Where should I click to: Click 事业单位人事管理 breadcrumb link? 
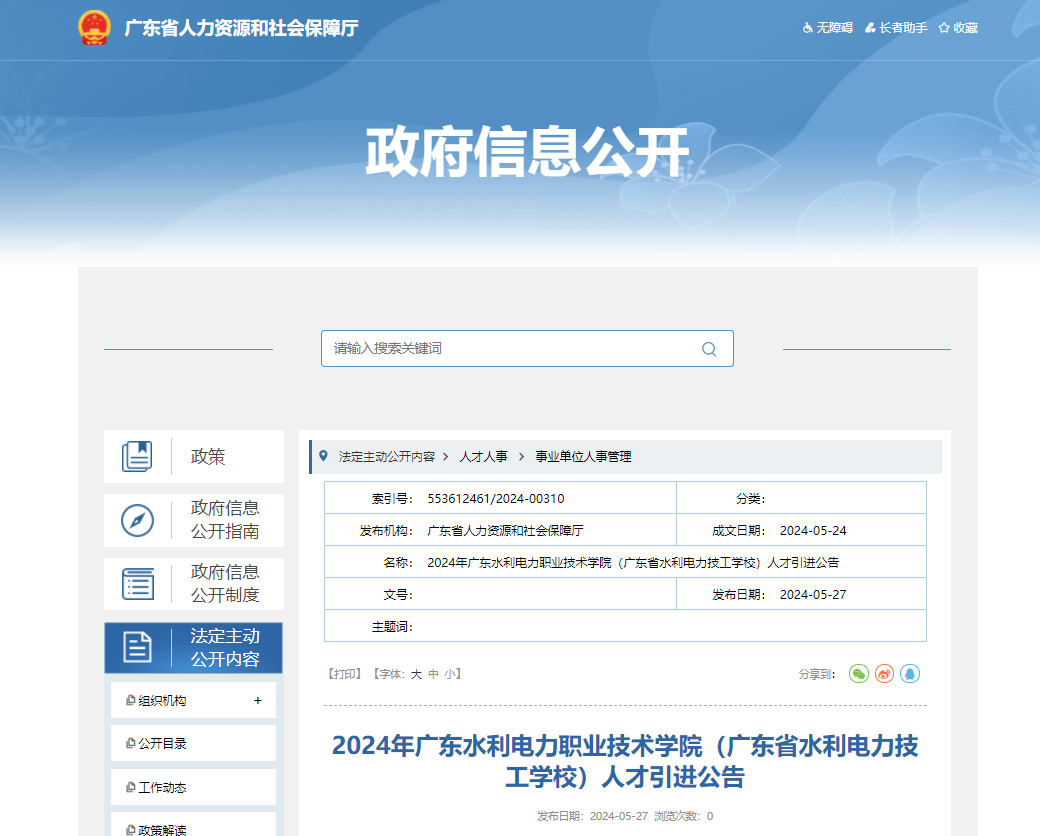coord(583,457)
